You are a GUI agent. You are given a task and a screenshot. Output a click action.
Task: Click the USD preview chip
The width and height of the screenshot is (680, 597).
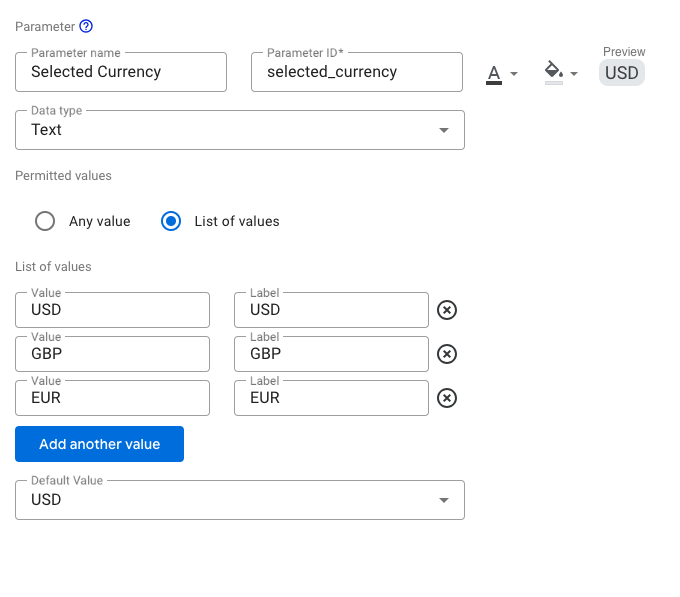click(622, 73)
